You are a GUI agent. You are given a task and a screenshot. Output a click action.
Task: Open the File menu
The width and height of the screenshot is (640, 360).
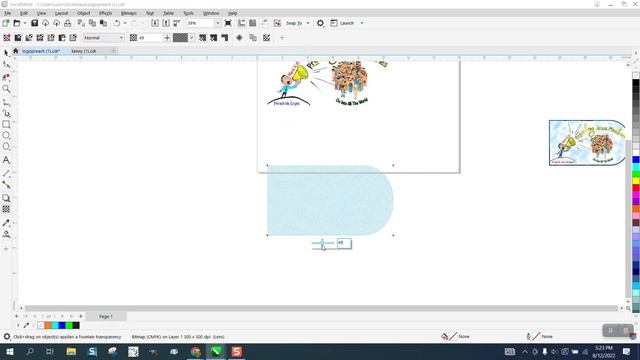(x=8, y=13)
